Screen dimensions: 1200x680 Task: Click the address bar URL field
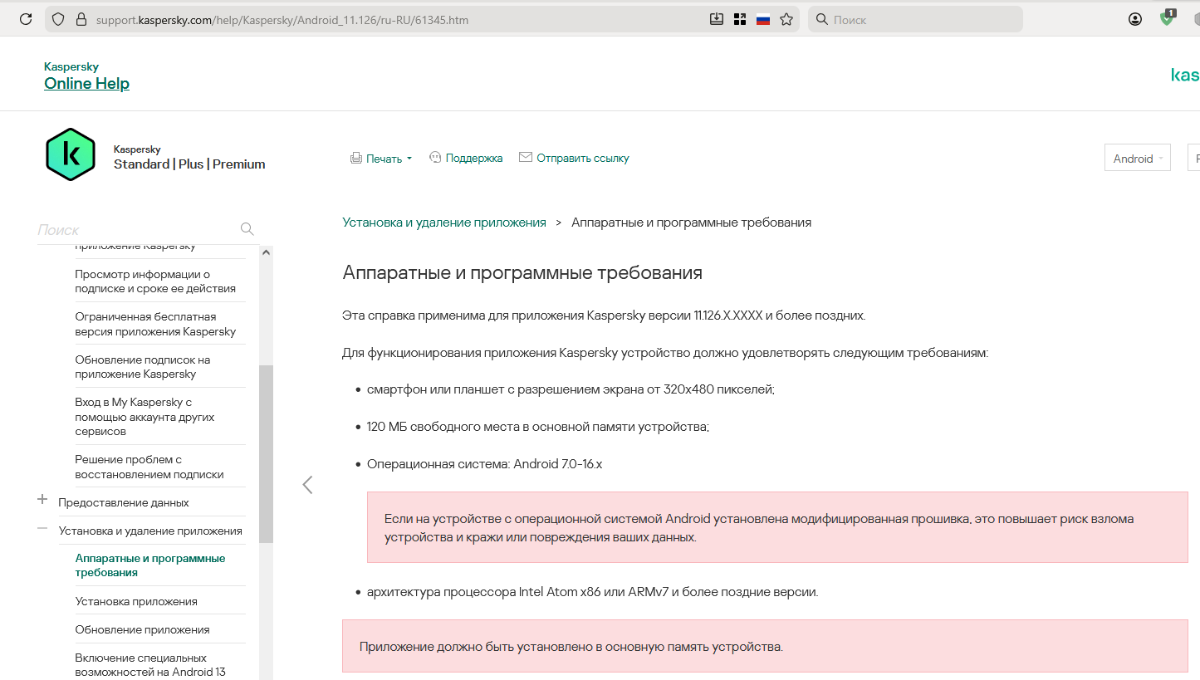(400, 19)
